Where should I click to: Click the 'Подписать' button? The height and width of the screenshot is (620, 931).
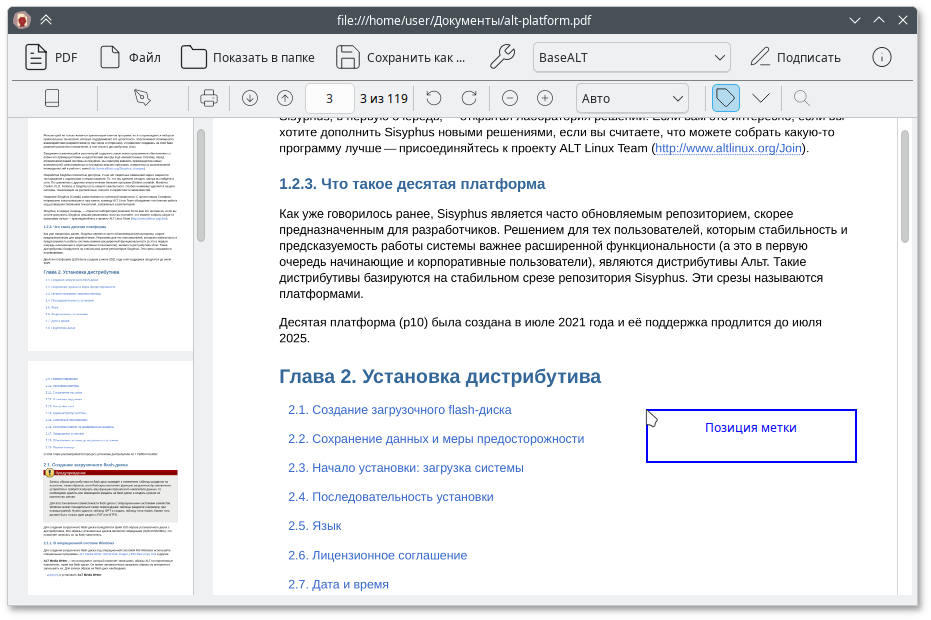796,57
